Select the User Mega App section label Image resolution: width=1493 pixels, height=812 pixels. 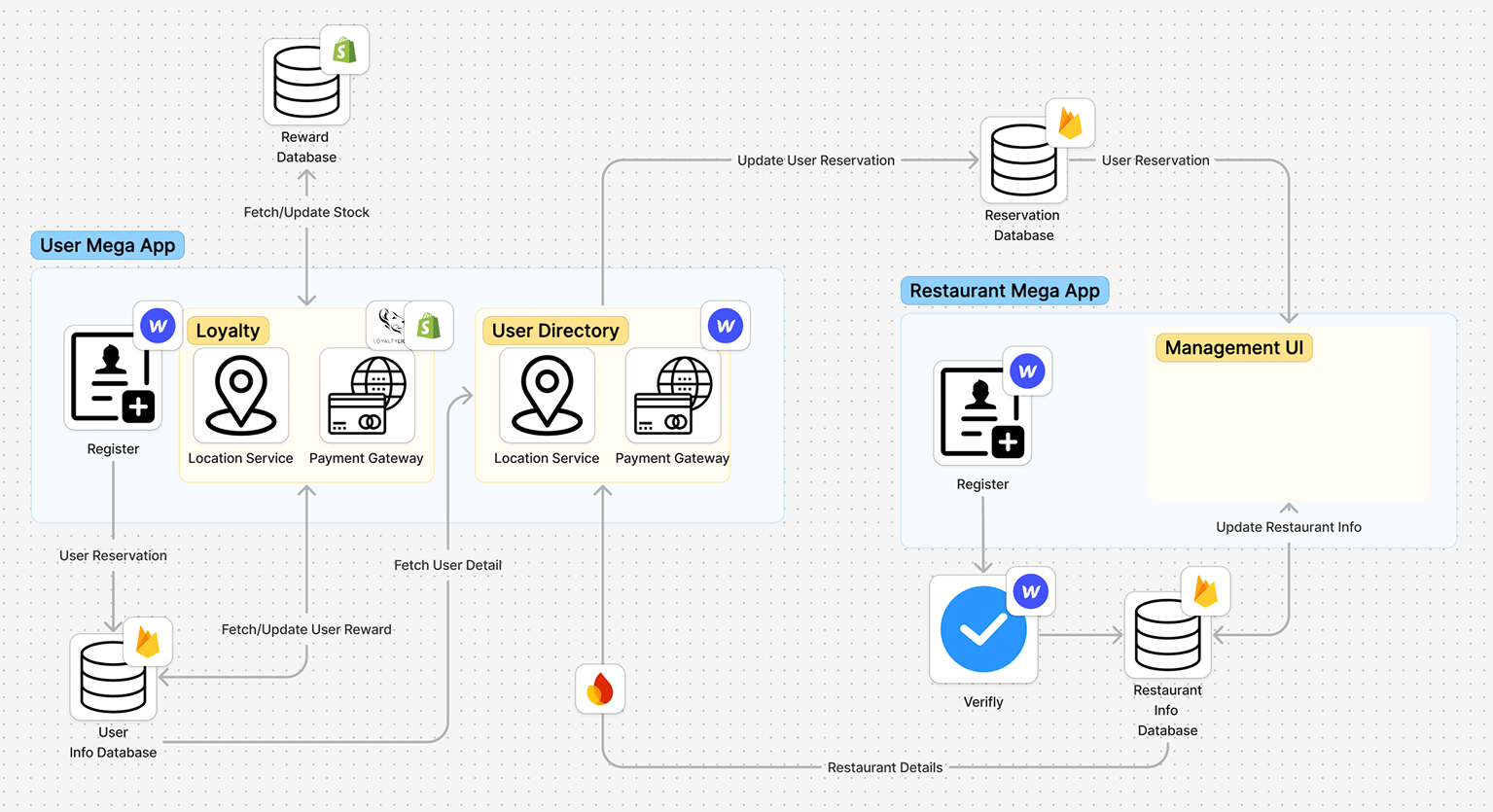[108, 245]
